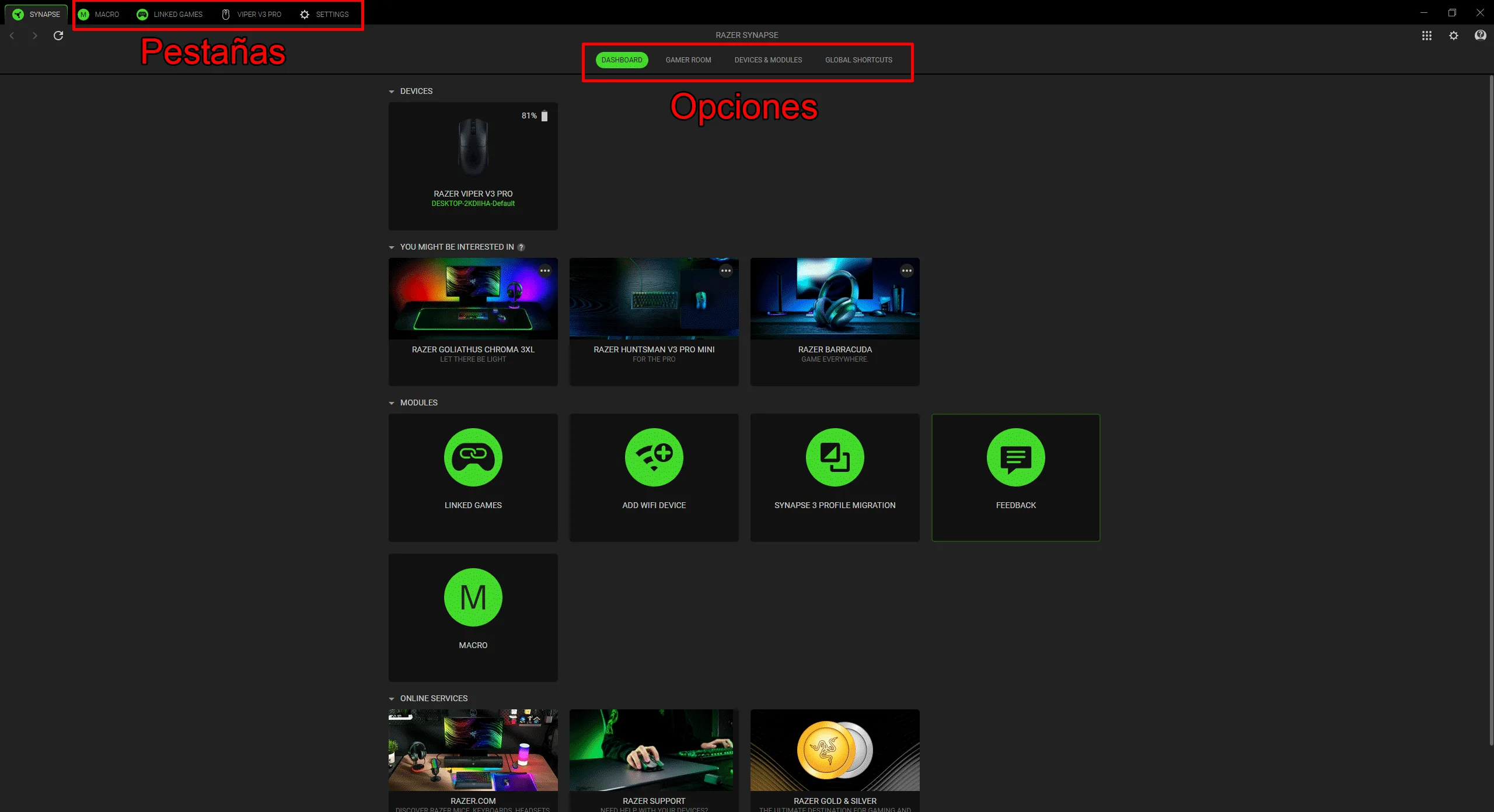
Task: Click the Razer Huntsman V3 Pro Mini title
Action: point(654,349)
